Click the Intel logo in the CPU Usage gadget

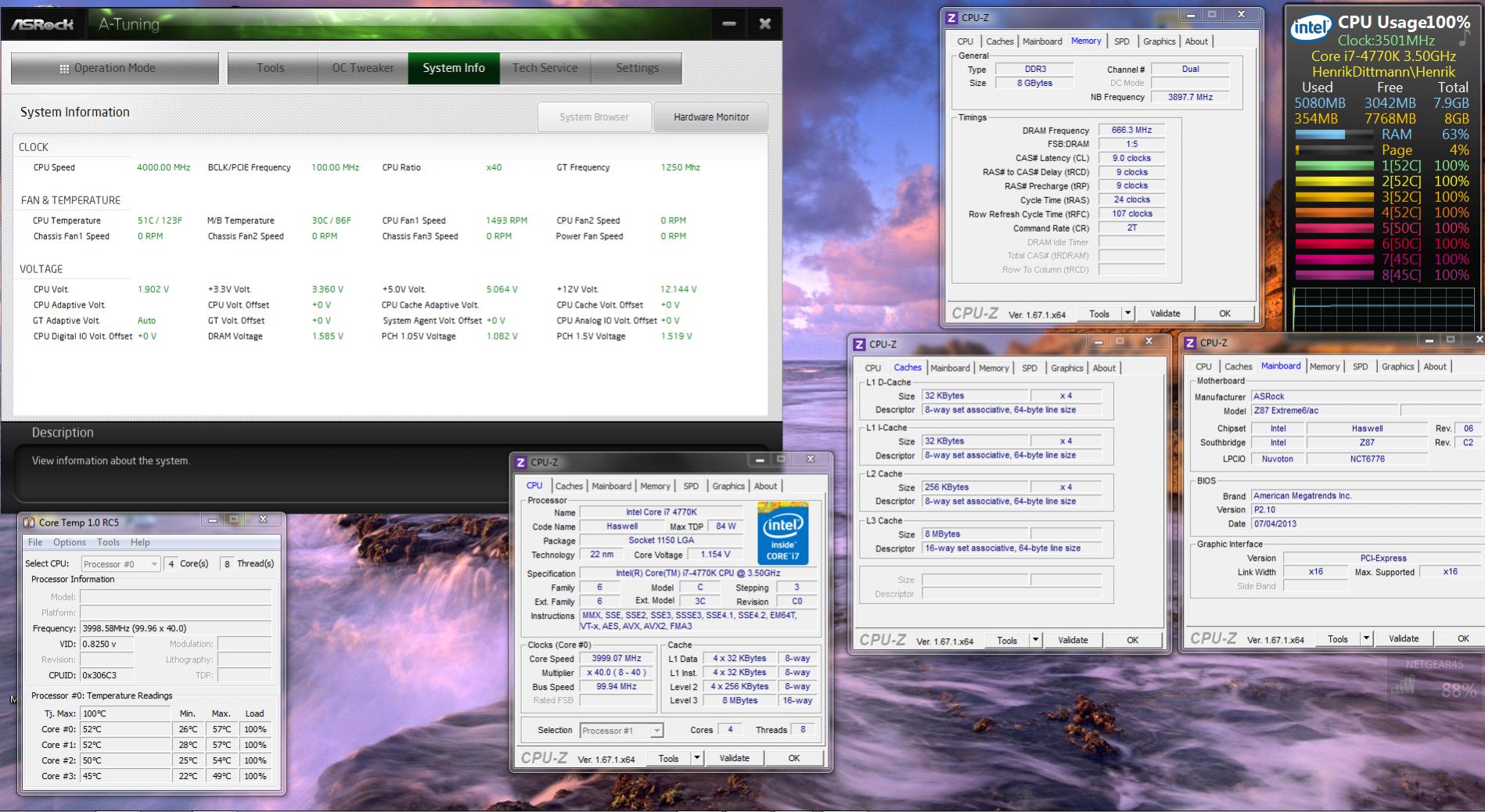tap(1311, 29)
